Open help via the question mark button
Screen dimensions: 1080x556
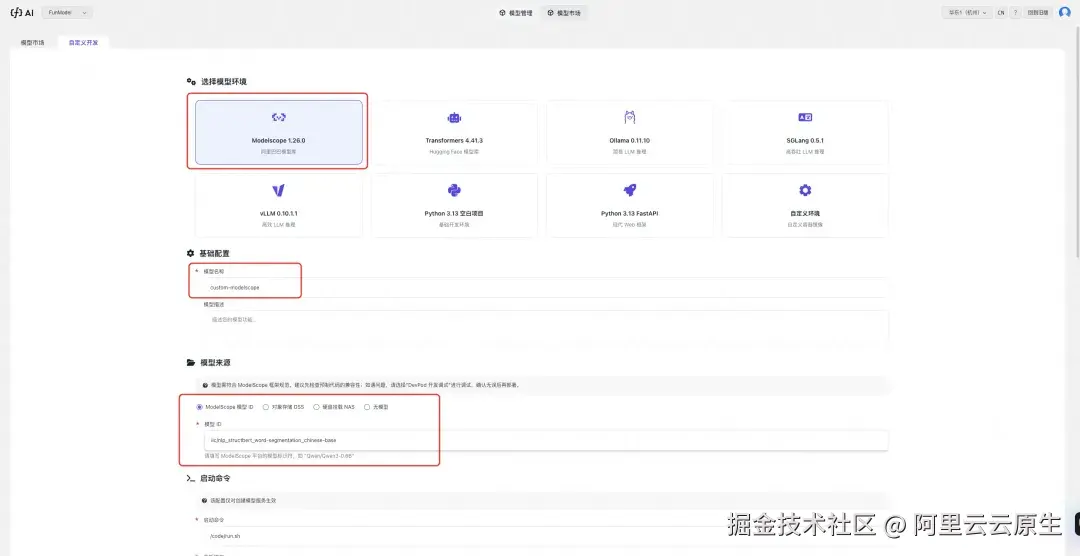click(1015, 12)
